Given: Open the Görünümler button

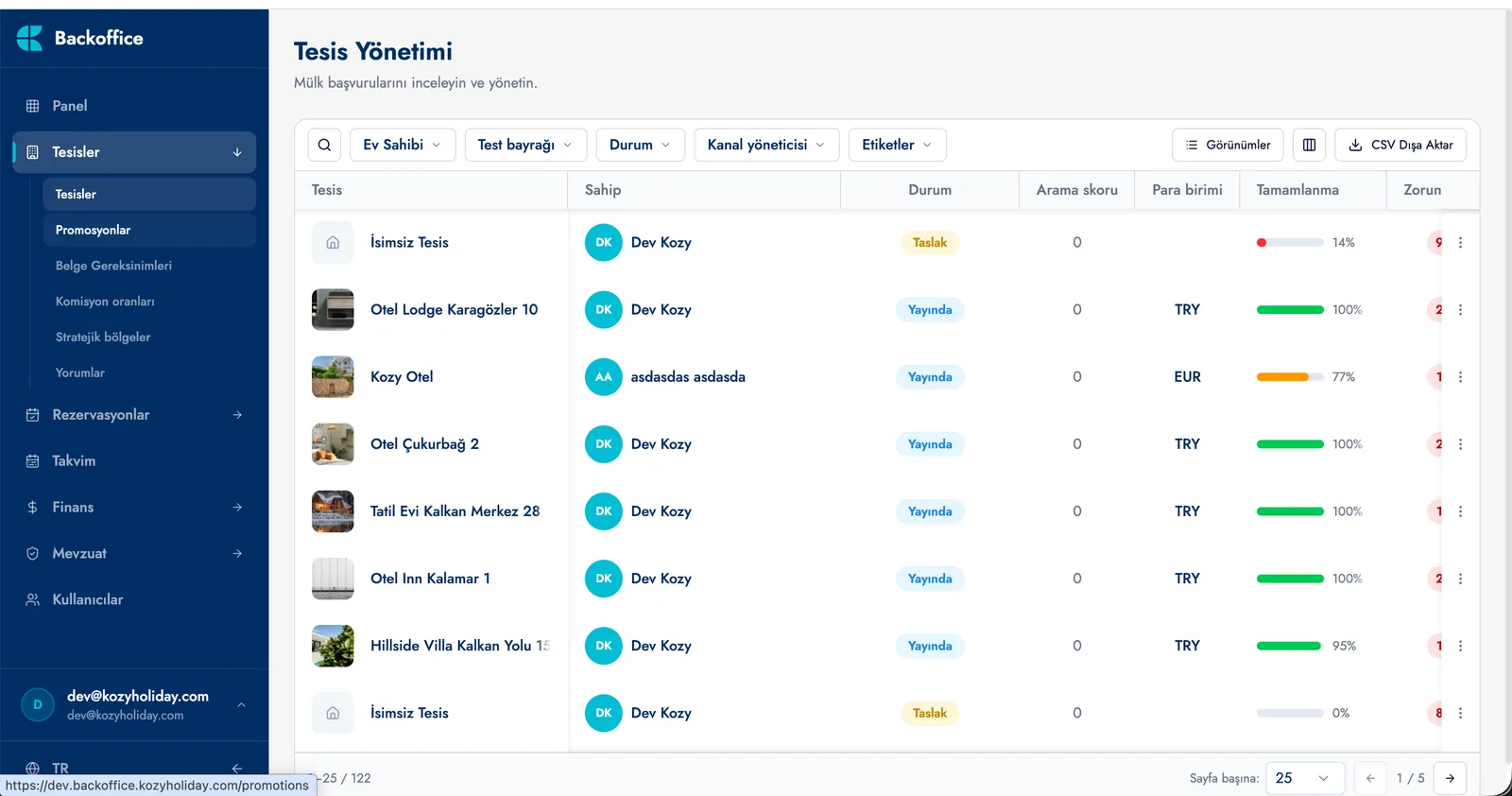Looking at the screenshot, I should 1228,145.
